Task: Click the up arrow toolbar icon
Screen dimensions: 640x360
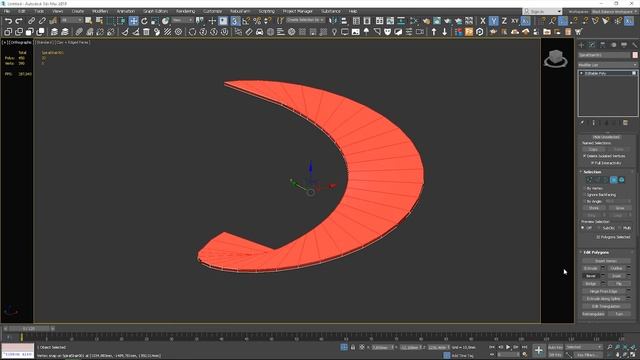Action: coord(434,32)
